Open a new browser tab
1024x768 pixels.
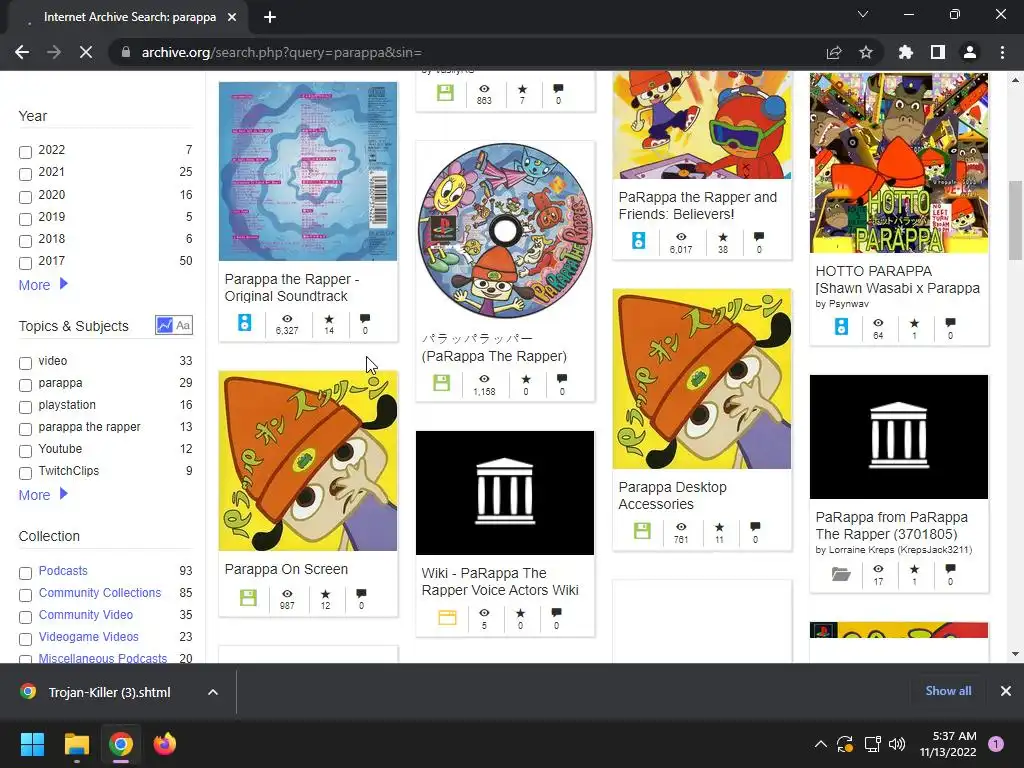[270, 17]
